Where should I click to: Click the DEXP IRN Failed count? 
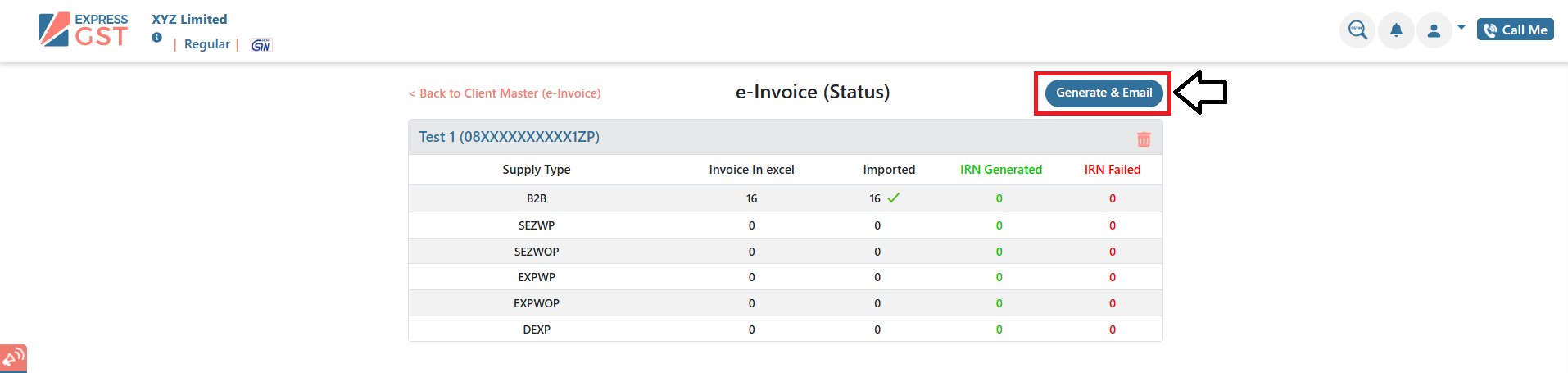tap(1113, 330)
